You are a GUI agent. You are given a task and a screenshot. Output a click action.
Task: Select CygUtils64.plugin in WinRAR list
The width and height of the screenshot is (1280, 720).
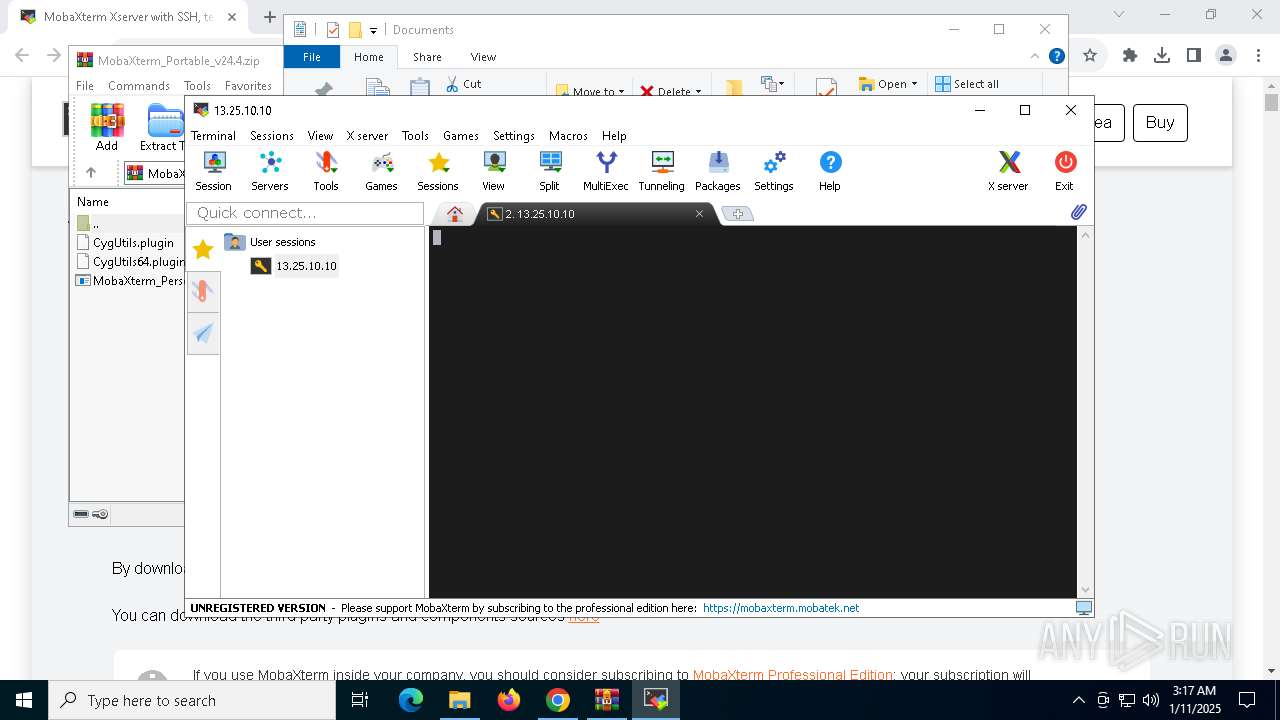133,262
